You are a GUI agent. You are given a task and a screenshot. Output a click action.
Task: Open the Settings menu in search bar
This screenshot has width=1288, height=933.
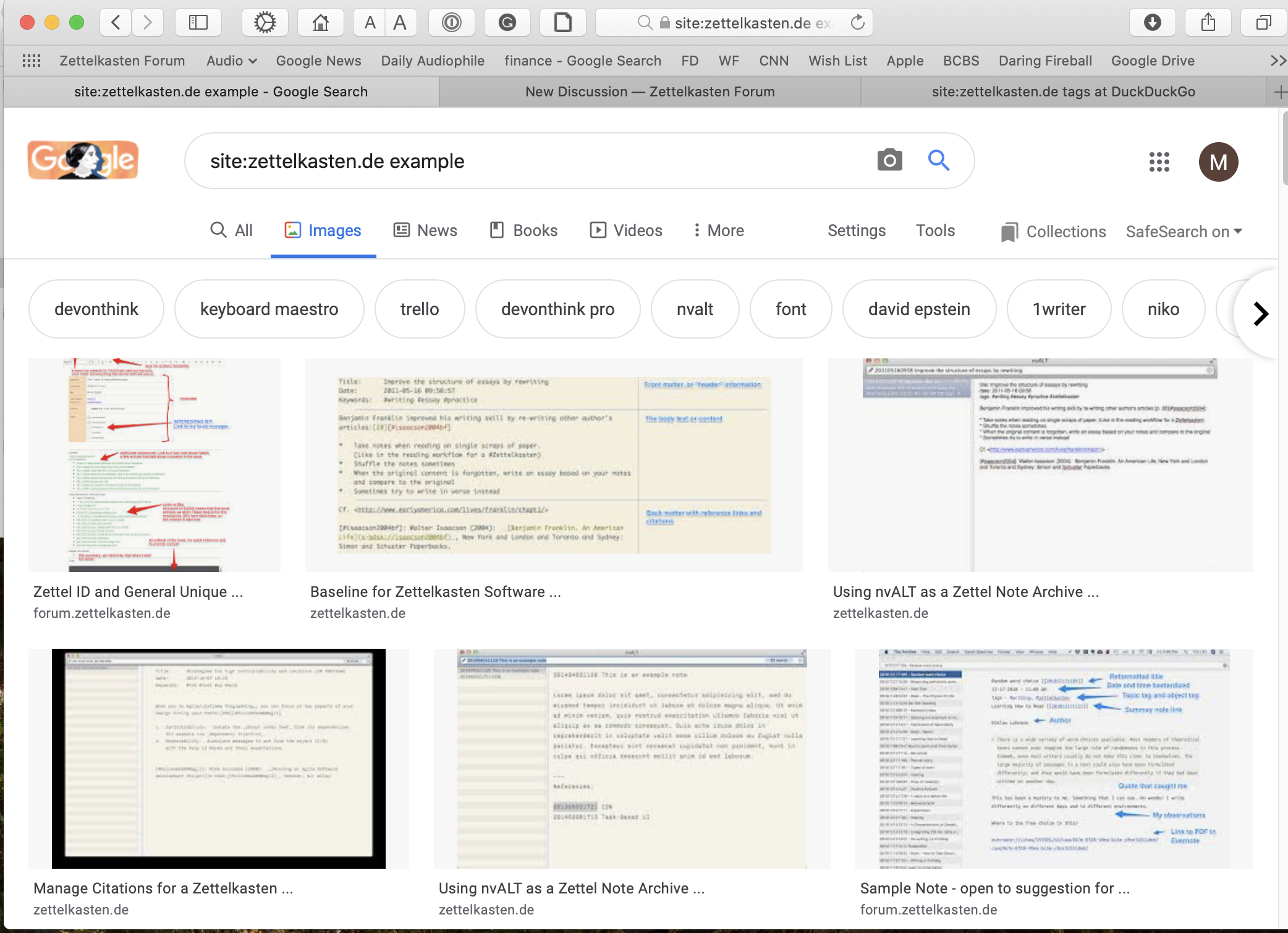pyautogui.click(x=857, y=230)
